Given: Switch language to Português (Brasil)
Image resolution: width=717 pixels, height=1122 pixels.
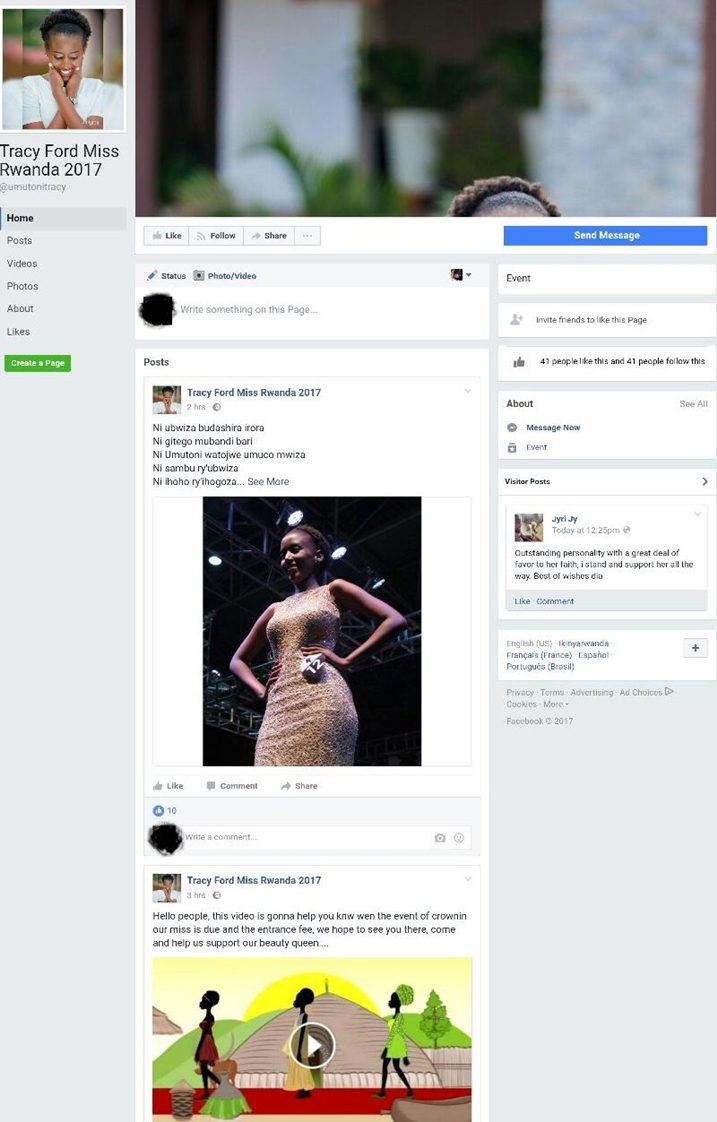Looking at the screenshot, I should click(540, 666).
